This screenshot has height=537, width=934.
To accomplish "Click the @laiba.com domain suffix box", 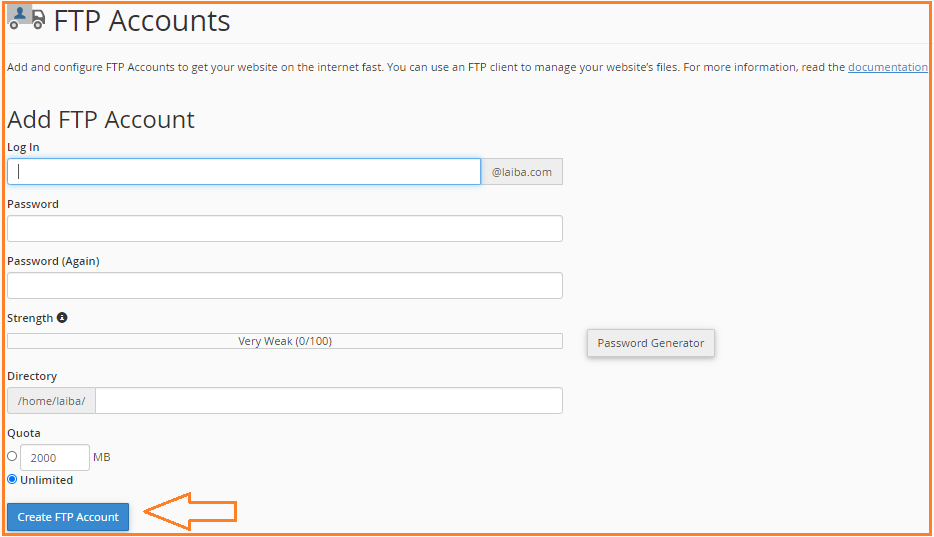I will [522, 171].
